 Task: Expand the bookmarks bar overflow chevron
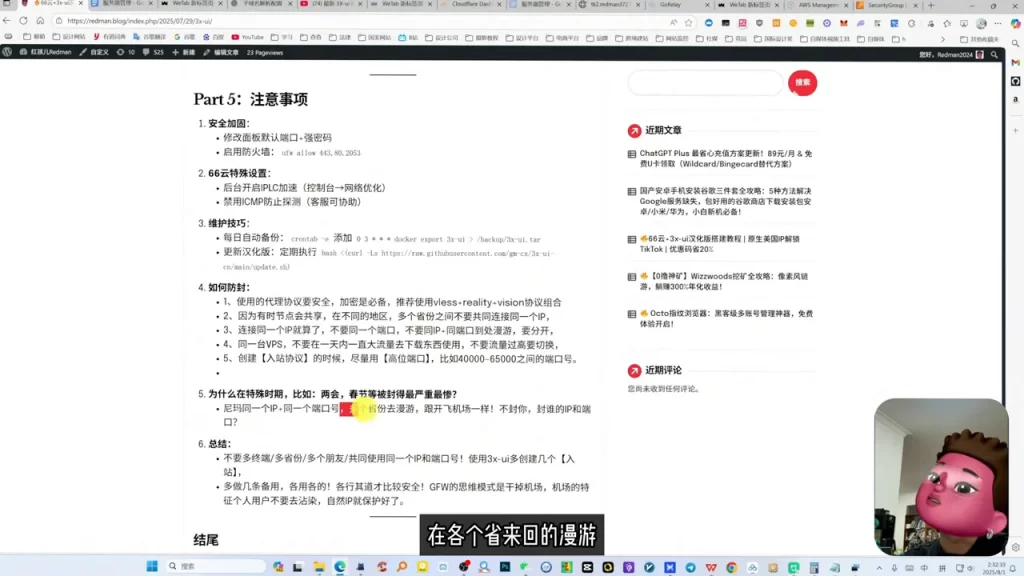[x=942, y=39]
